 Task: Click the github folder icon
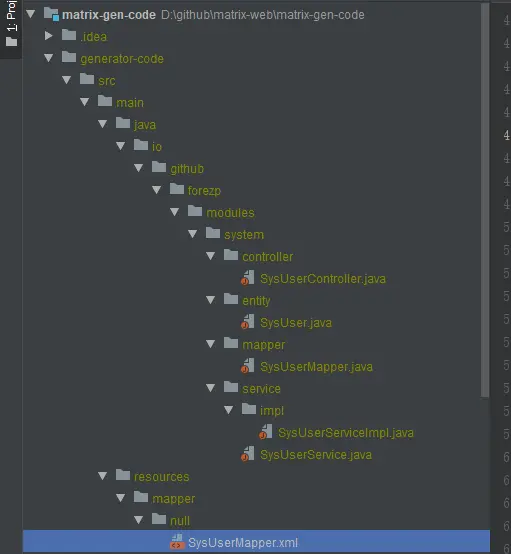point(159,167)
